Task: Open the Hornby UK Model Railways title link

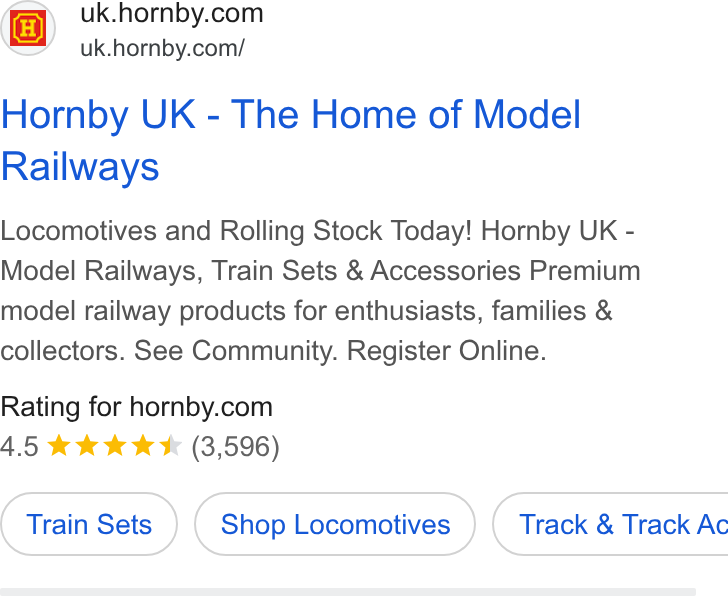Action: 291,140
